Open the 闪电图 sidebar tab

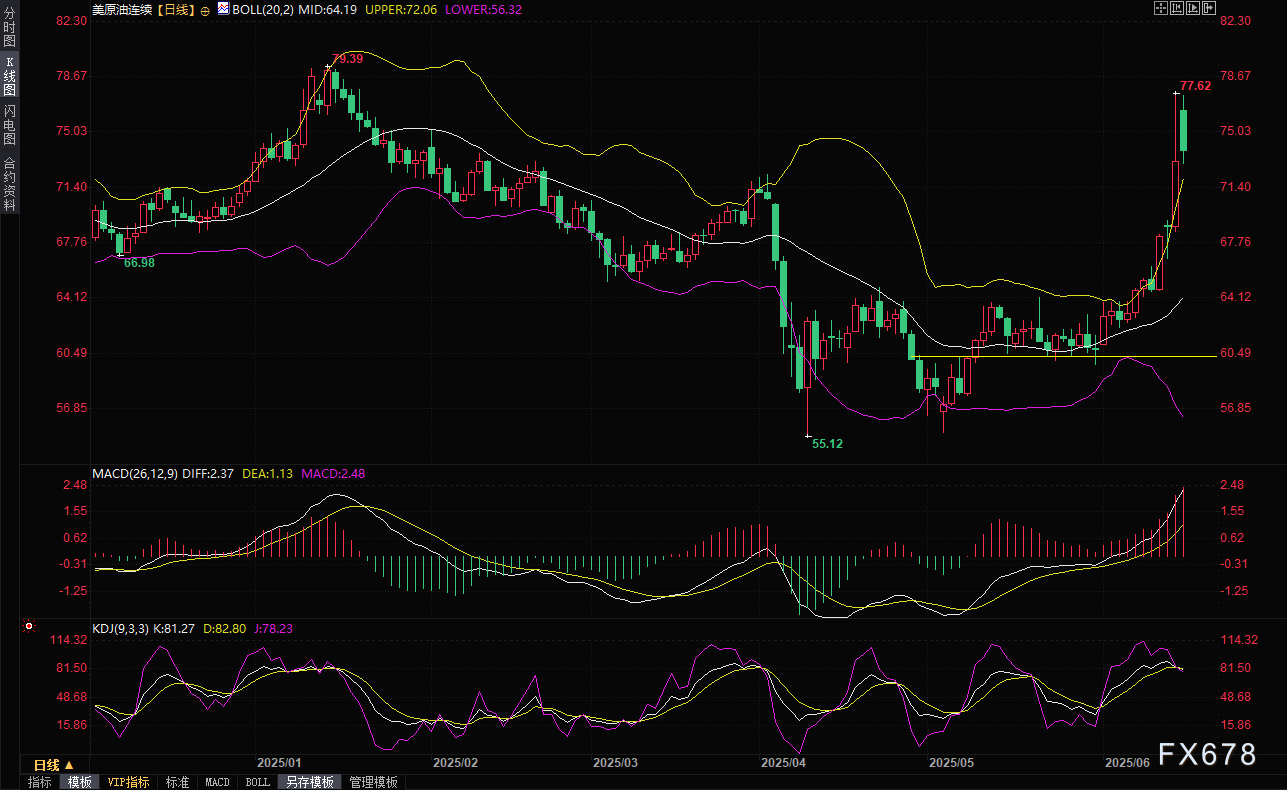[9, 124]
